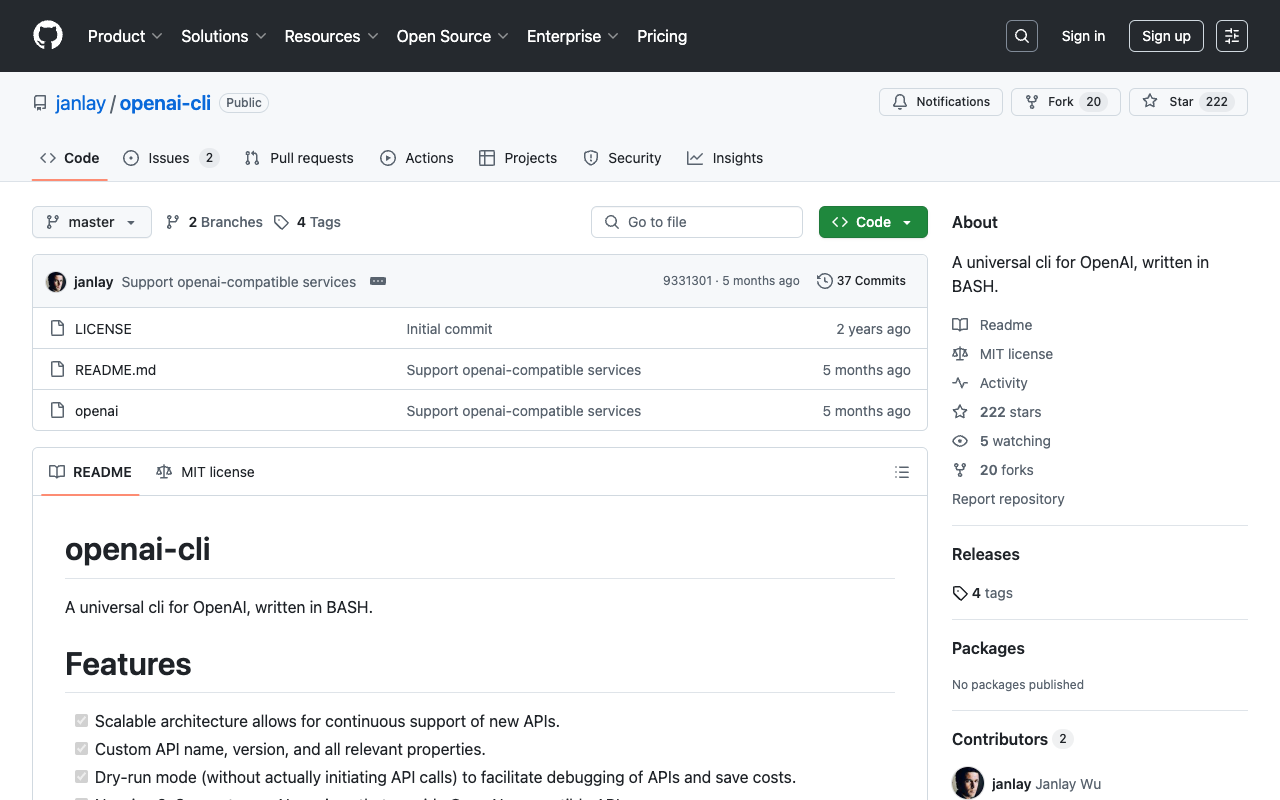
Task: Open the Contributors section heading link
Action: tap(1011, 739)
